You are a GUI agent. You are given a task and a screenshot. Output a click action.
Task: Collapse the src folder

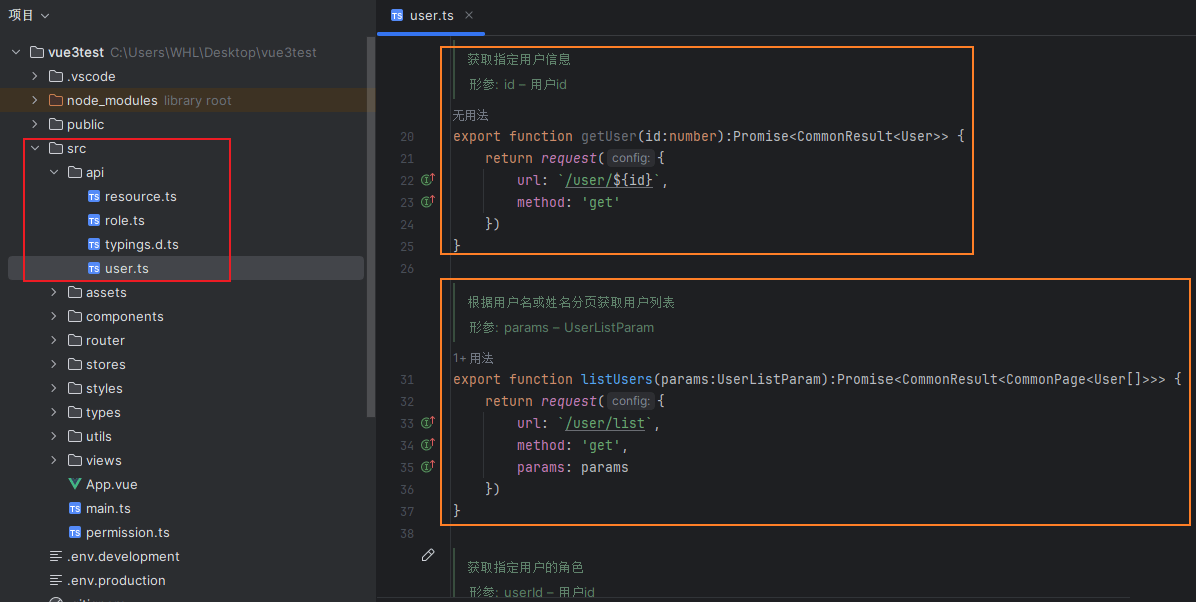[35, 148]
